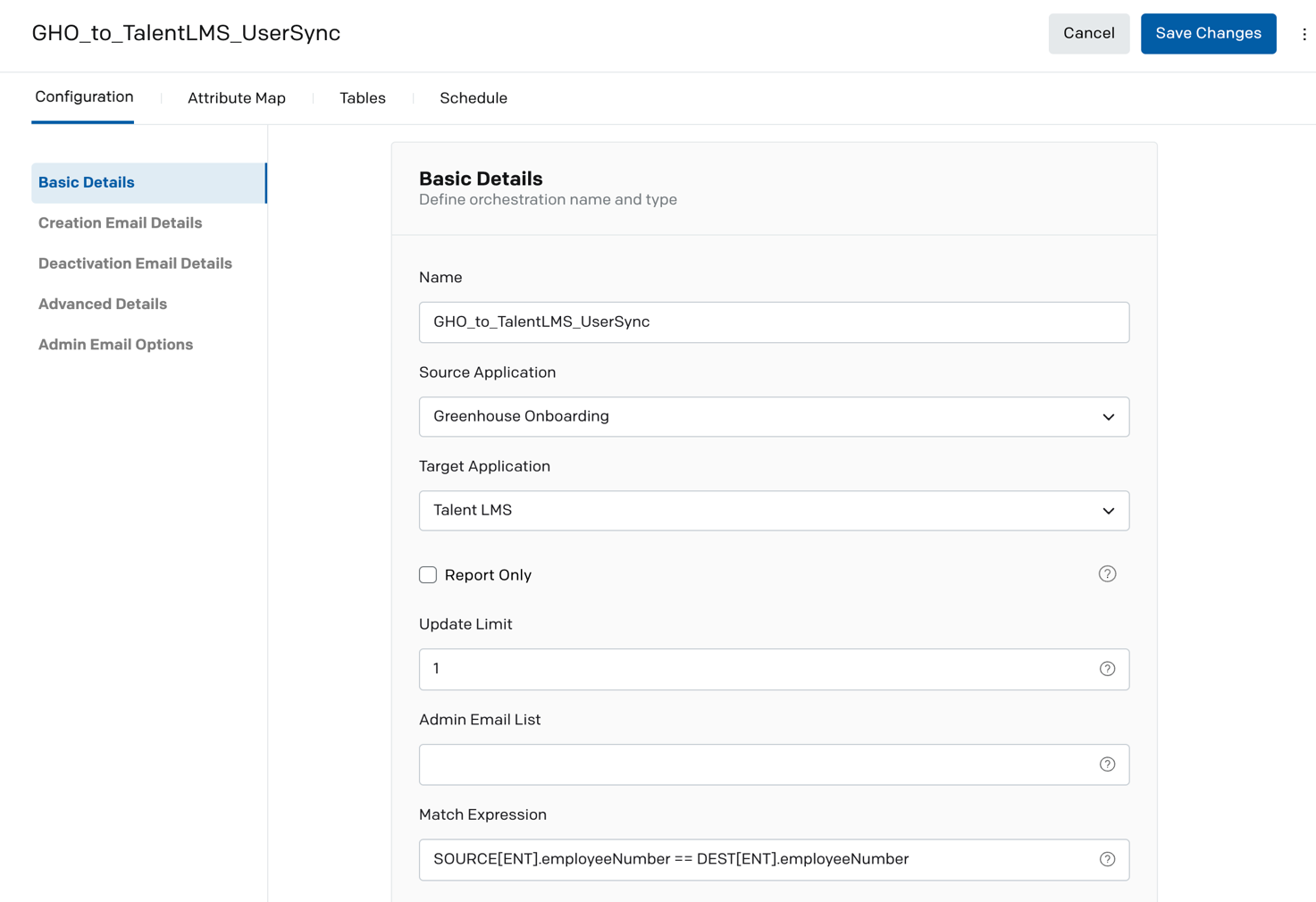Image resolution: width=1316 pixels, height=902 pixels.
Task: Open Deactivation Email Details section
Action: pyautogui.click(x=135, y=263)
